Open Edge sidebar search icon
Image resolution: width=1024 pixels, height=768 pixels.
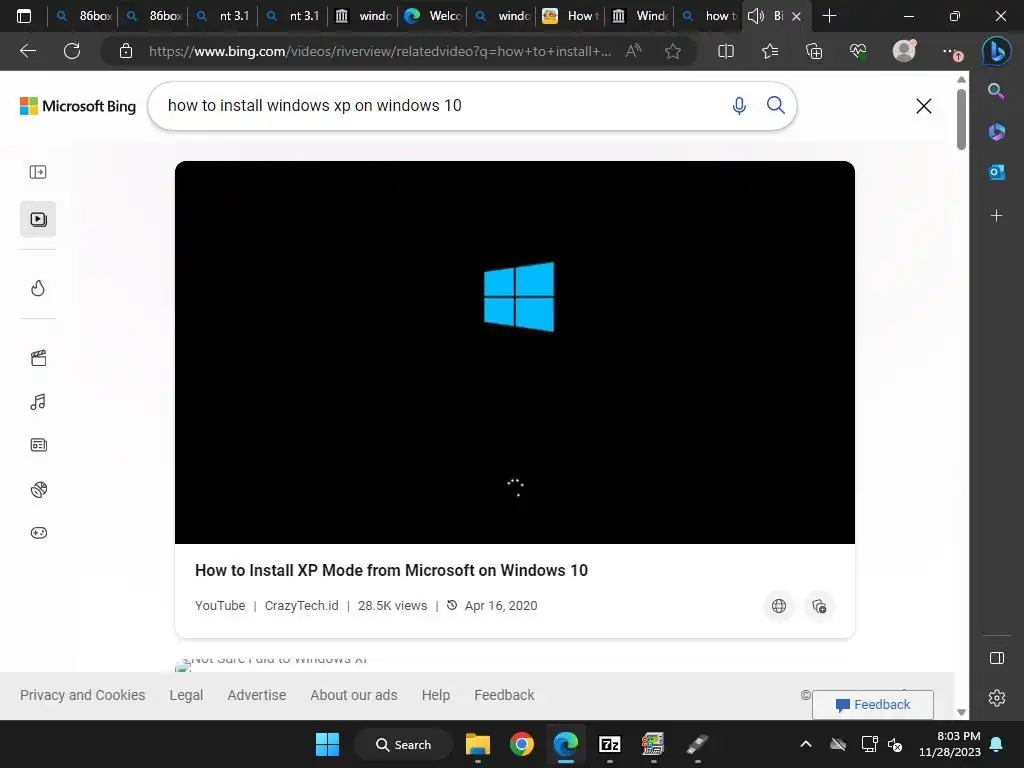(x=996, y=91)
